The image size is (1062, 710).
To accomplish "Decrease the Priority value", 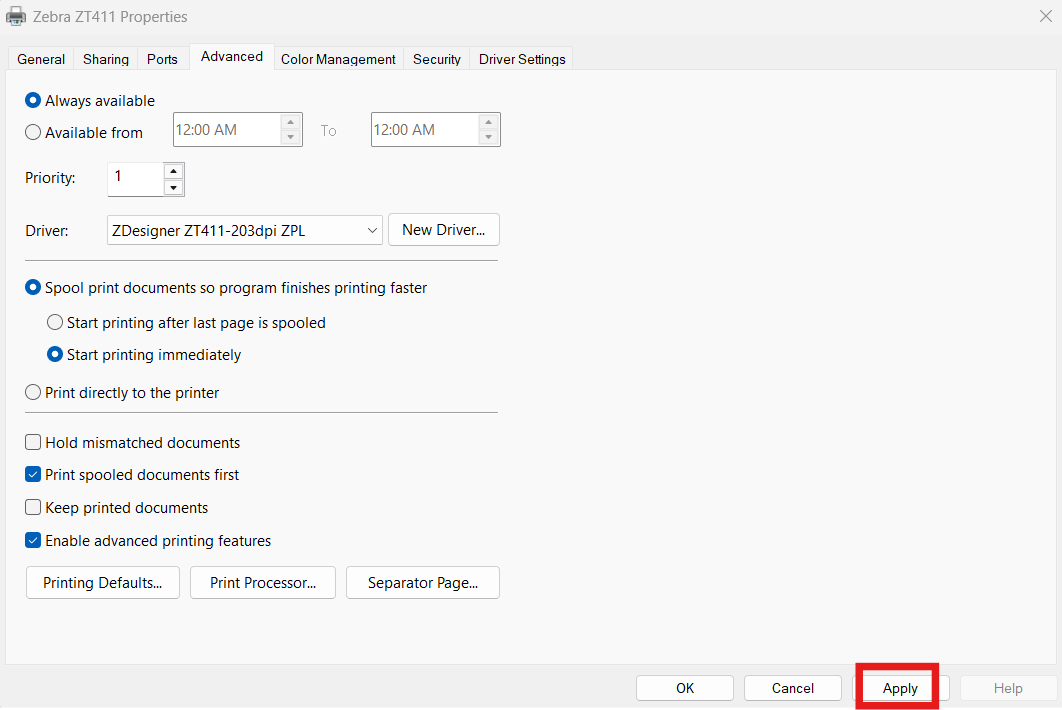I will (173, 188).
